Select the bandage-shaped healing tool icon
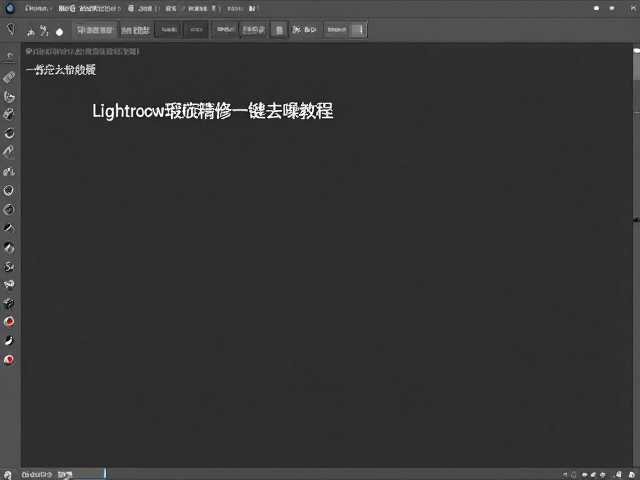Screen dimensions: 640x480 (x=9, y=77)
